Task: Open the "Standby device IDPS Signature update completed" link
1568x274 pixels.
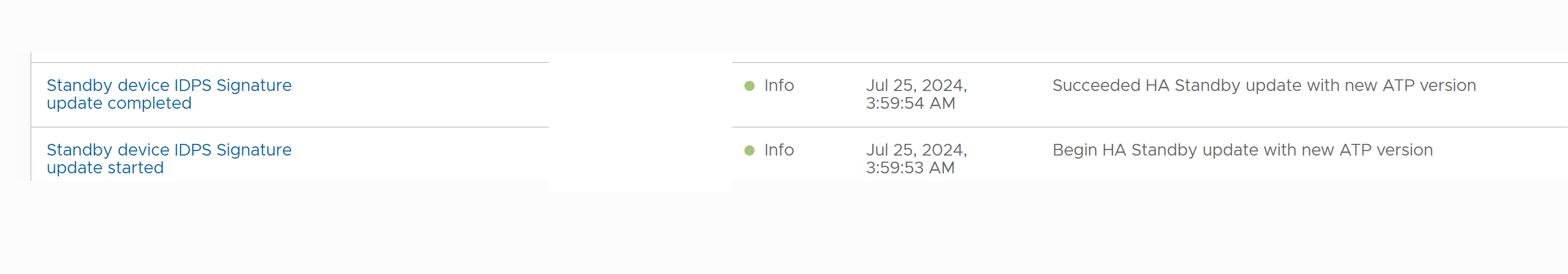Action: pos(168,94)
